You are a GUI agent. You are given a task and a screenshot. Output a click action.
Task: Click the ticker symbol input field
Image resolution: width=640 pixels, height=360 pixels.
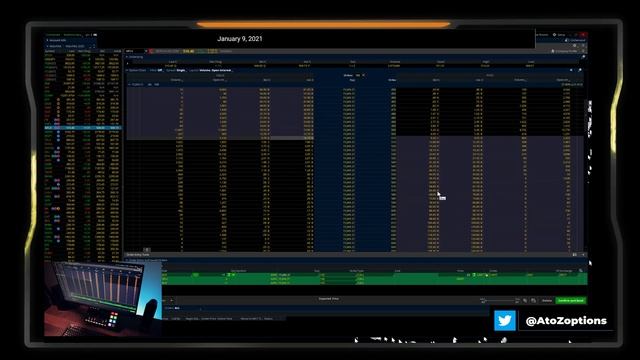135,51
